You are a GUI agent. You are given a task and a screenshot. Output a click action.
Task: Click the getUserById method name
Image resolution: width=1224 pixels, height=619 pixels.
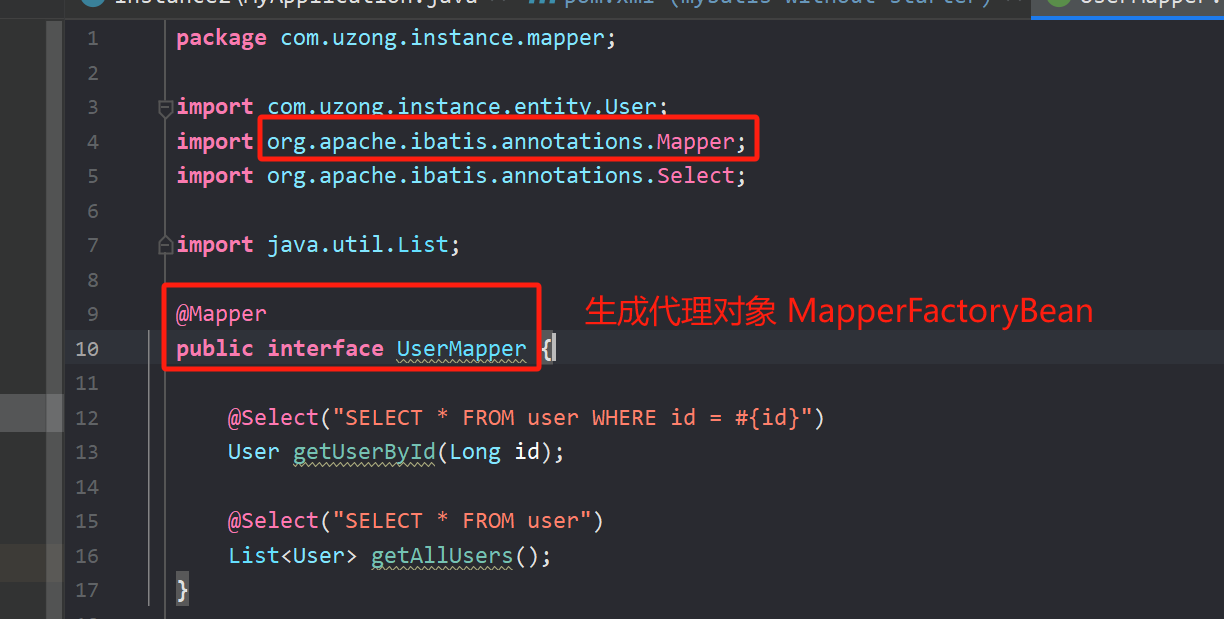(x=364, y=452)
